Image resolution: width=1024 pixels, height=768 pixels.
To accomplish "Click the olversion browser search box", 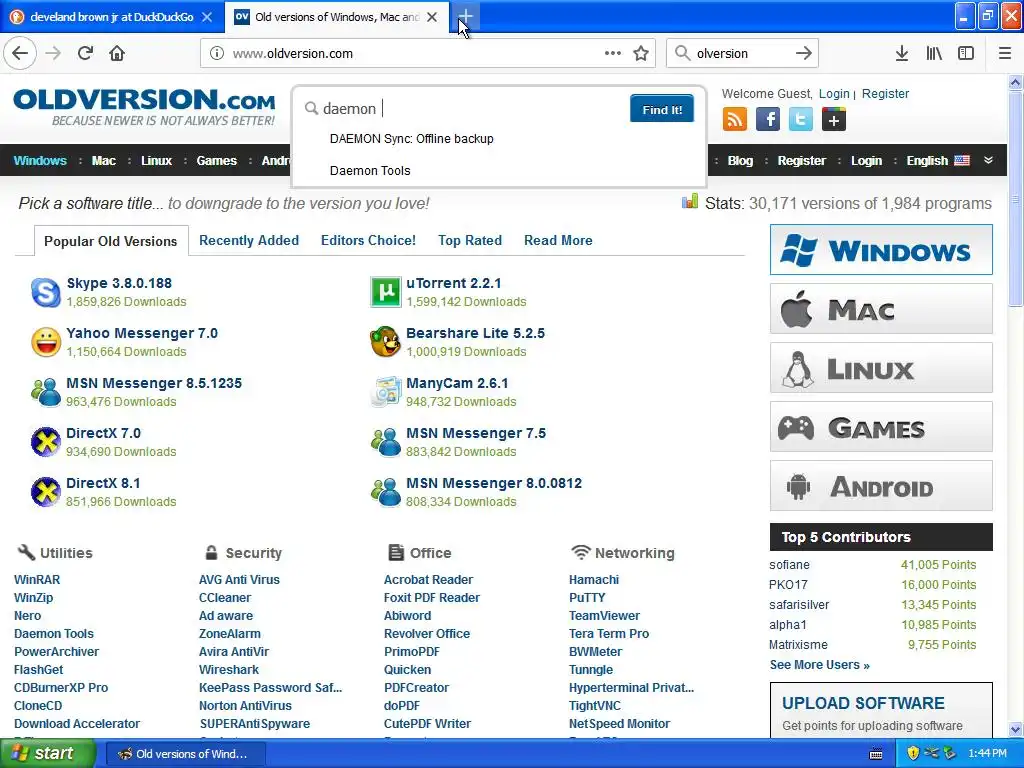I will [x=742, y=54].
